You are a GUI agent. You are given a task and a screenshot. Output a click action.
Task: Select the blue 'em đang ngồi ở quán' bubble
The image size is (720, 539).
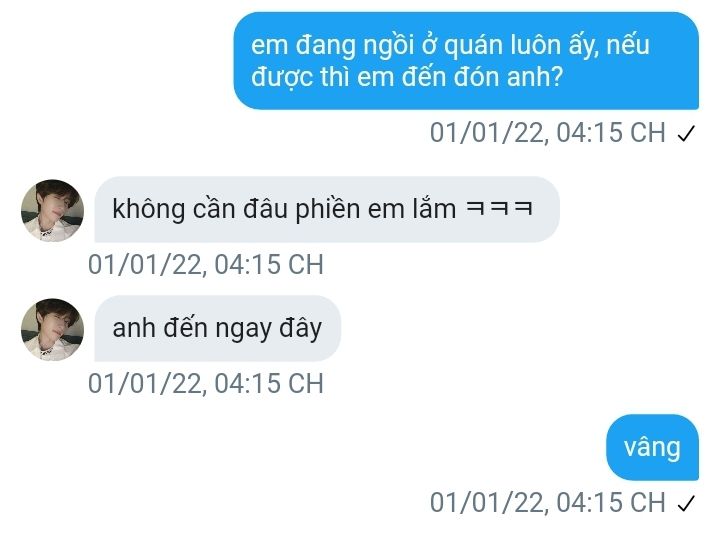coord(466,61)
